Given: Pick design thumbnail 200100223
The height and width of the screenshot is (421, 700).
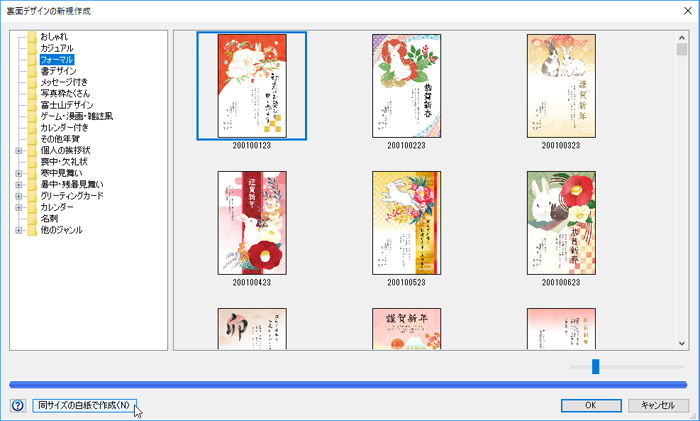Looking at the screenshot, I should 406,86.
